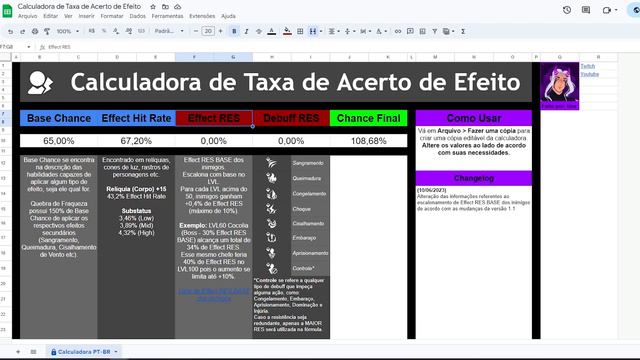Image resolution: width=640 pixels, height=360 pixels.
Task: Print the spreadsheet
Action: [x=35, y=31]
